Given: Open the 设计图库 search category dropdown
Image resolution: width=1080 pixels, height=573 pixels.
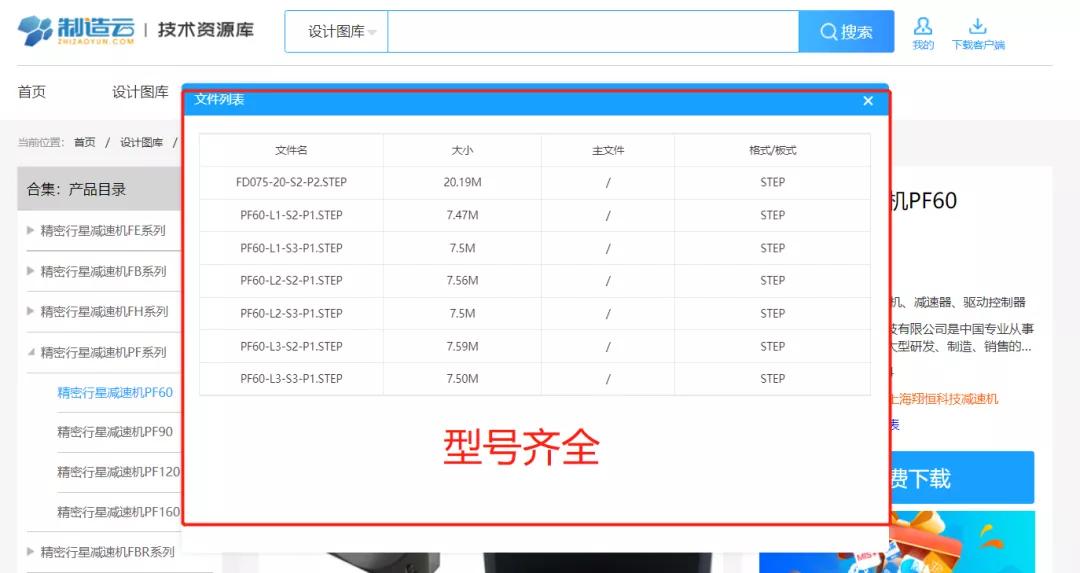Looking at the screenshot, I should pyautogui.click(x=337, y=32).
